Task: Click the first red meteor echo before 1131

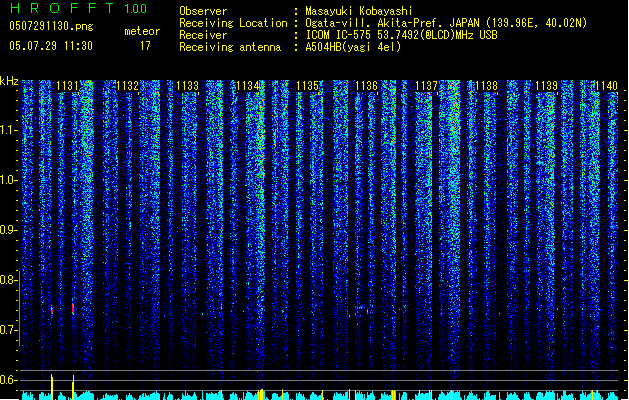Action: (x=52, y=310)
